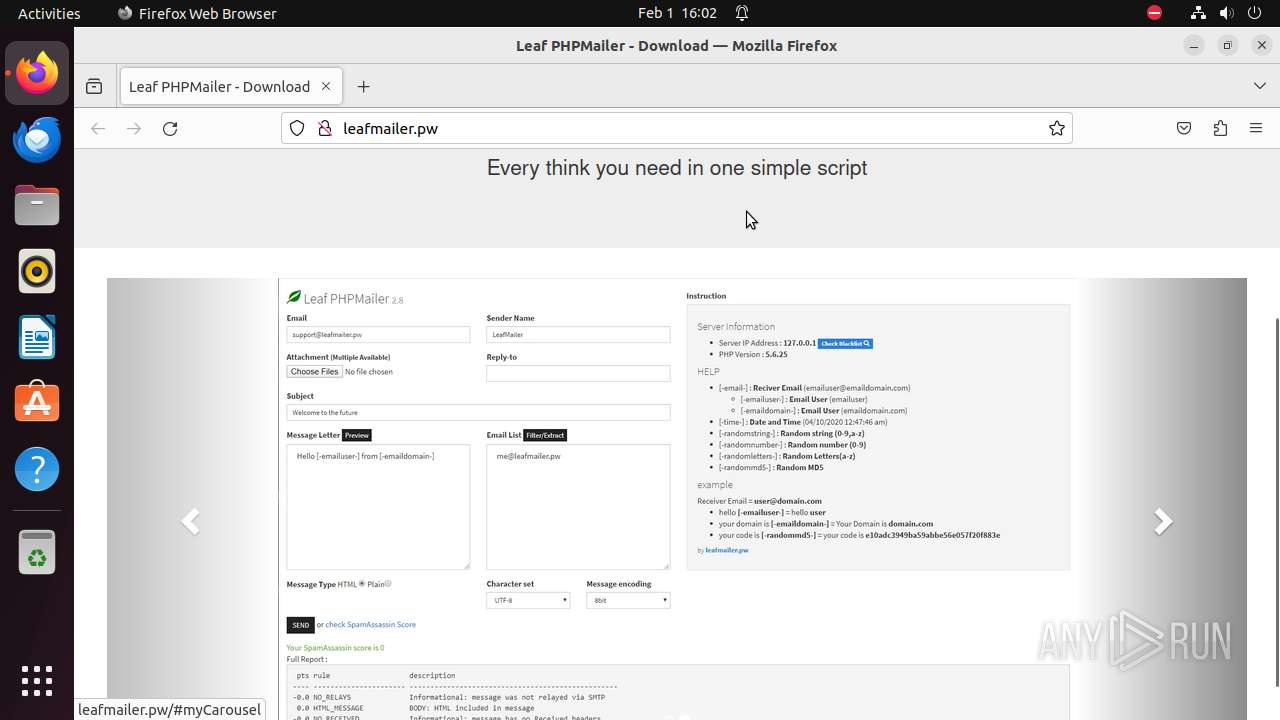Open volume icon in system tray
Screen dimensions: 1280x720
(1226, 13)
